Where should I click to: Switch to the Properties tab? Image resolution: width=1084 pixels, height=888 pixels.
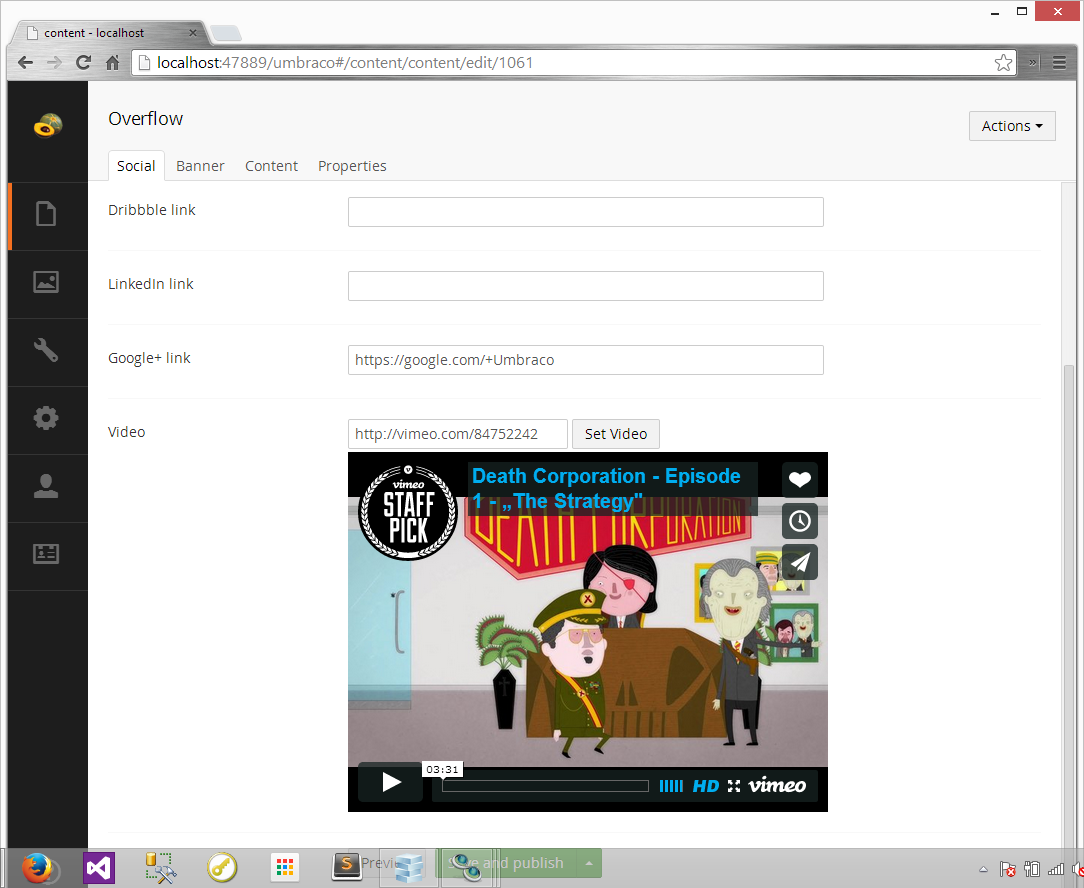[353, 166]
